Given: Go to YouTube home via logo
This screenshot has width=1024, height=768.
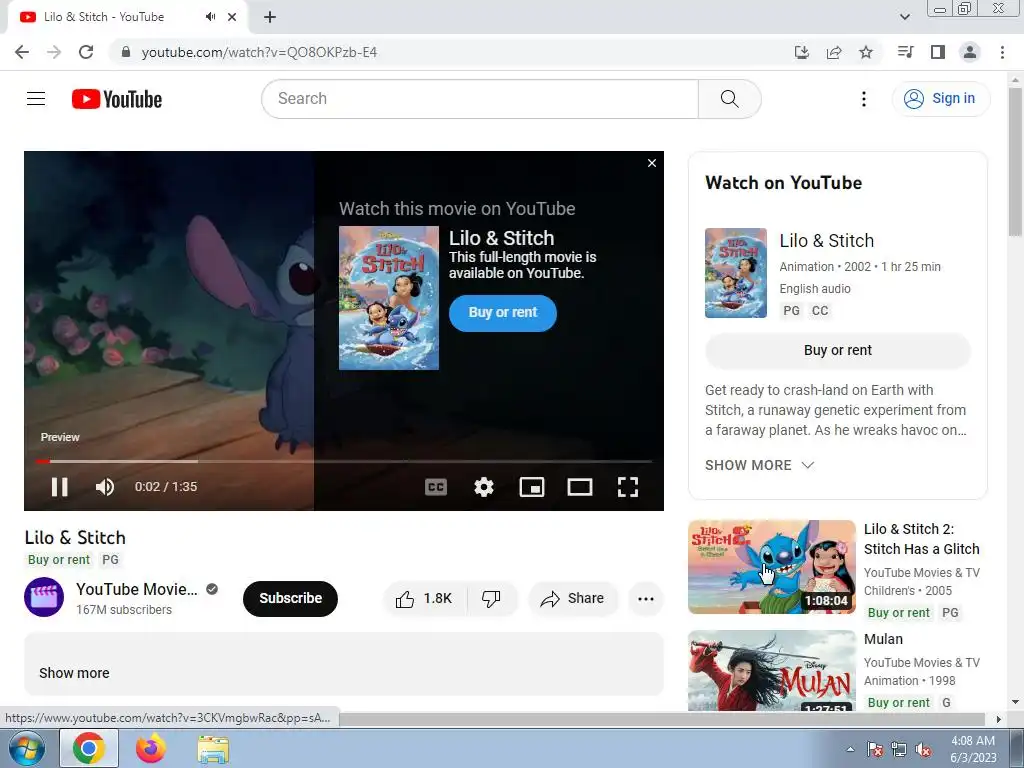Looking at the screenshot, I should [x=117, y=99].
